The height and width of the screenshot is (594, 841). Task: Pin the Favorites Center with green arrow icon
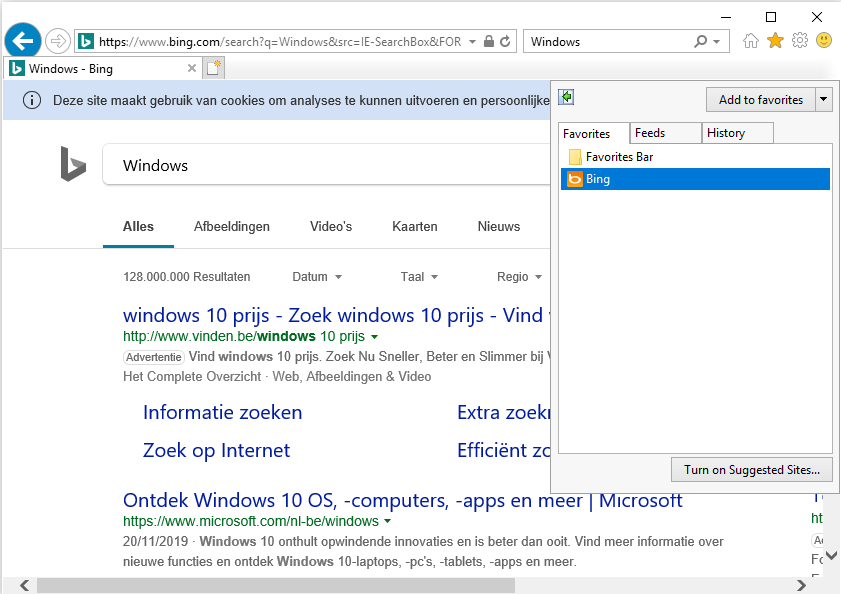(x=566, y=97)
